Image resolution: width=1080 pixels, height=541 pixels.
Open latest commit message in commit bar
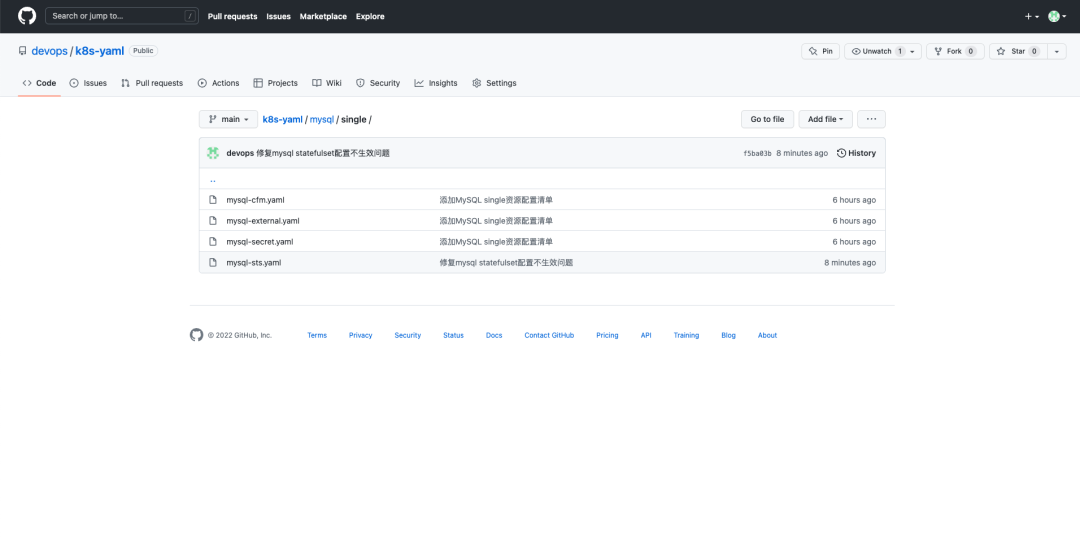pos(323,153)
